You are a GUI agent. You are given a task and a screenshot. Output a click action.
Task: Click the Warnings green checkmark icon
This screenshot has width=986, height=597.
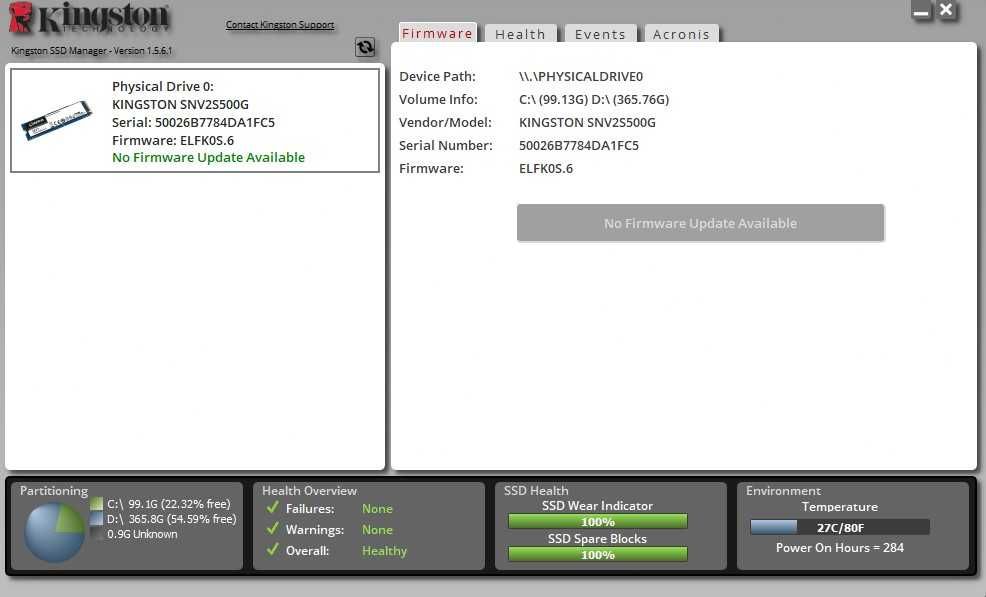point(272,528)
